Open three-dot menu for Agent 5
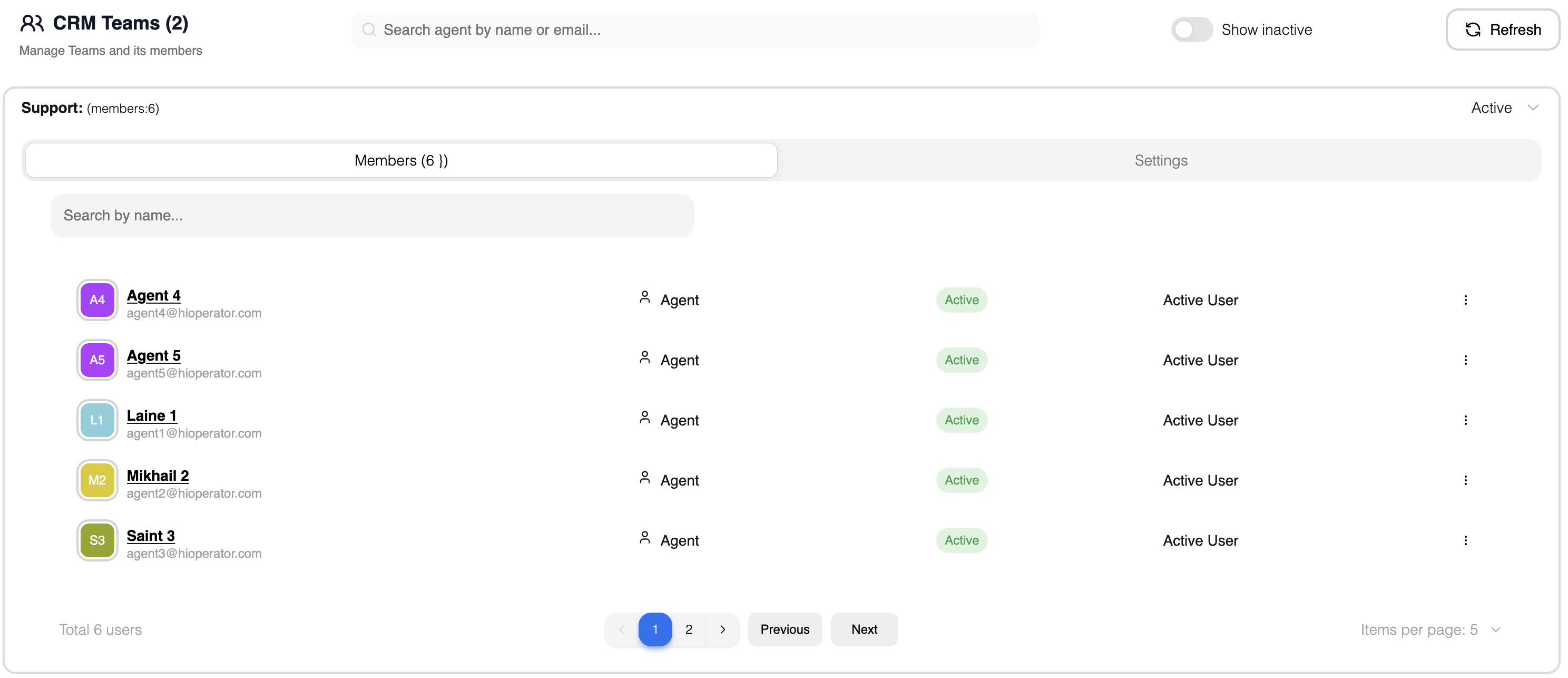The height and width of the screenshot is (678, 1568). tap(1465, 360)
